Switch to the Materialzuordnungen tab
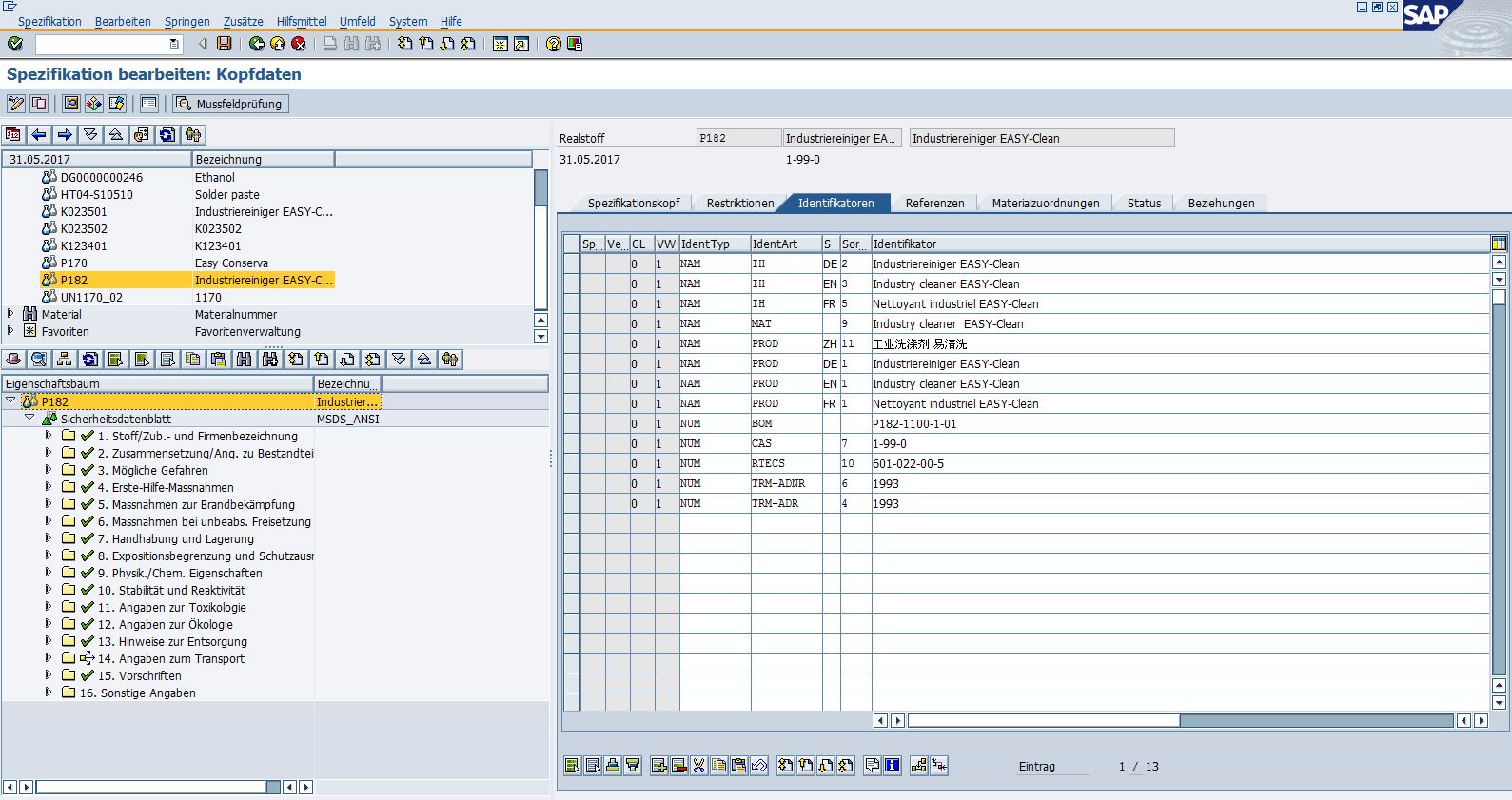The width and height of the screenshot is (1512, 800). [x=1045, y=203]
